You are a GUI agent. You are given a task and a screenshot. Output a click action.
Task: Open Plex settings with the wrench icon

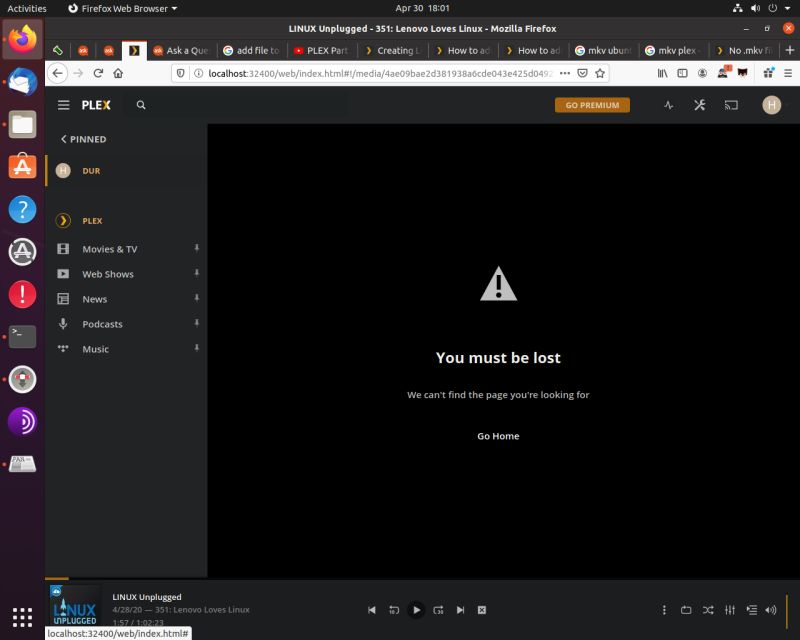click(699, 105)
